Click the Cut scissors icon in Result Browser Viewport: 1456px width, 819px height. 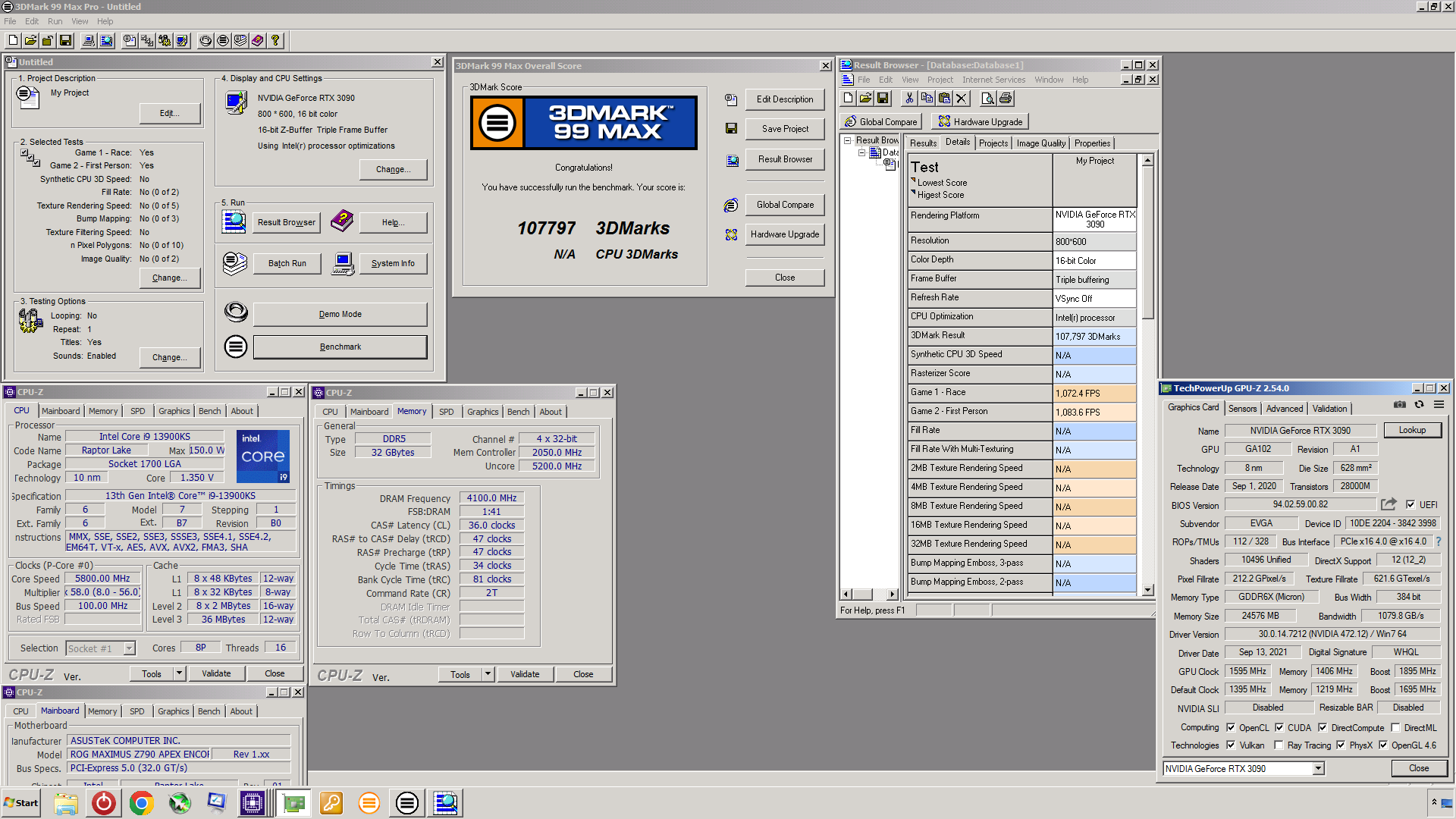tap(909, 98)
